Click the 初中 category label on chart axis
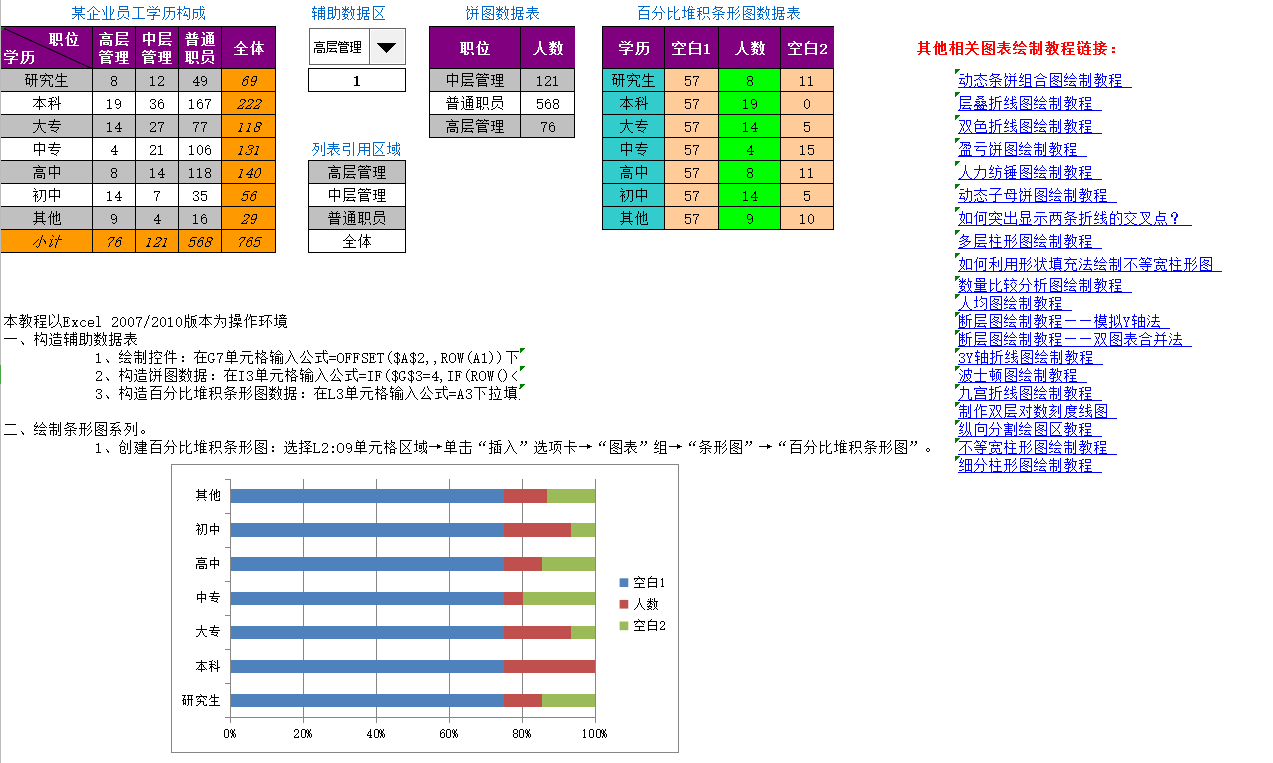This screenshot has width=1273, height=763. pos(208,530)
